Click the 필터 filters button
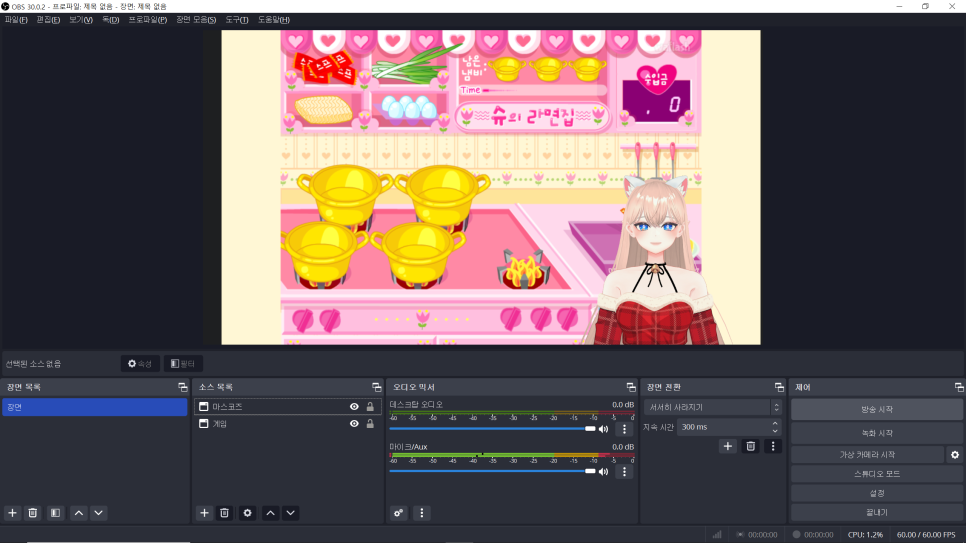This screenshot has width=966, height=543. (x=183, y=364)
